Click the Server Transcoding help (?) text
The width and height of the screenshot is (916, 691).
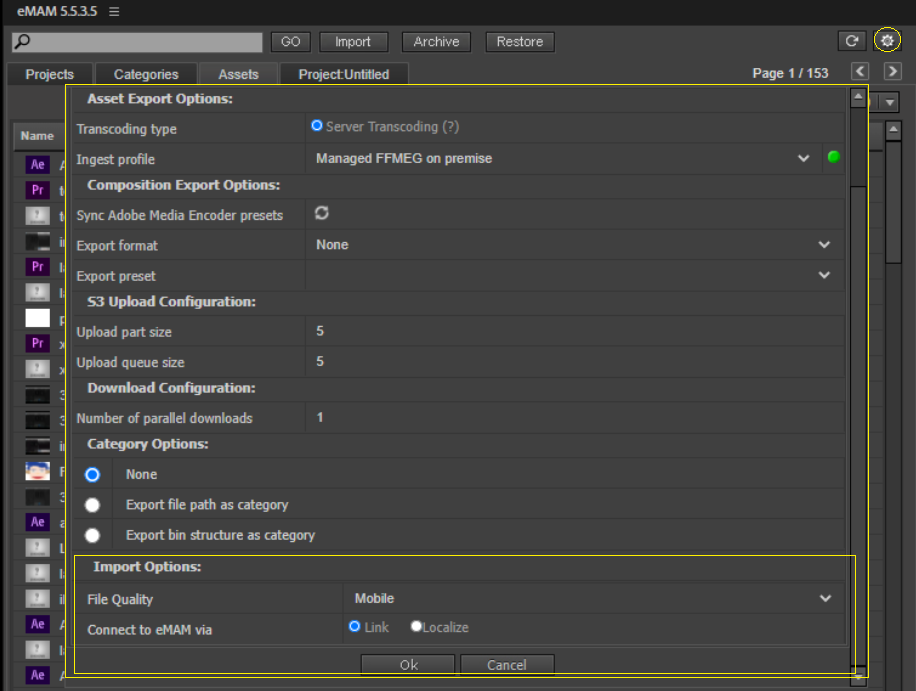(x=450, y=127)
